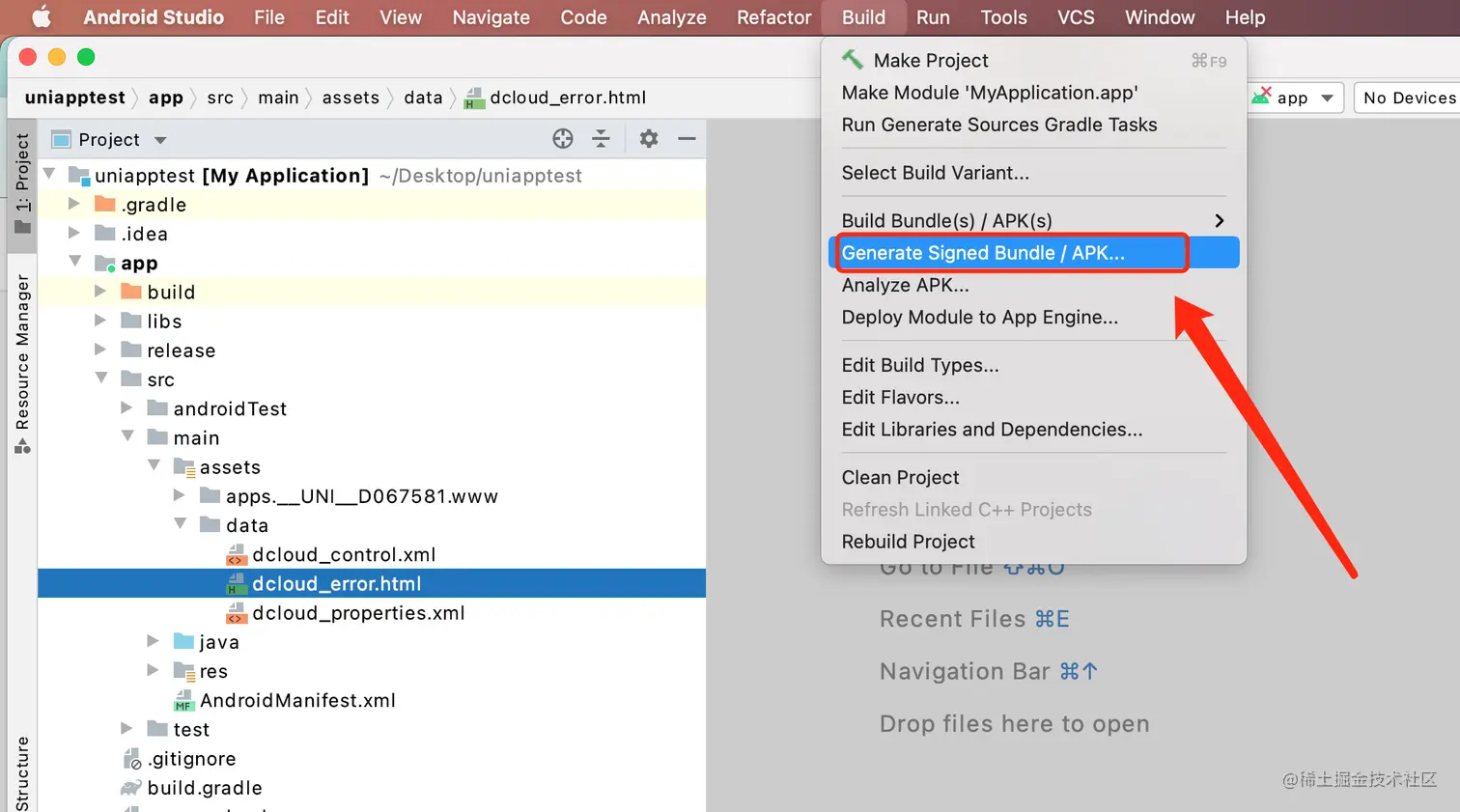Open Select Build Variant dialog
This screenshot has width=1460, height=812.
pos(1033,173)
